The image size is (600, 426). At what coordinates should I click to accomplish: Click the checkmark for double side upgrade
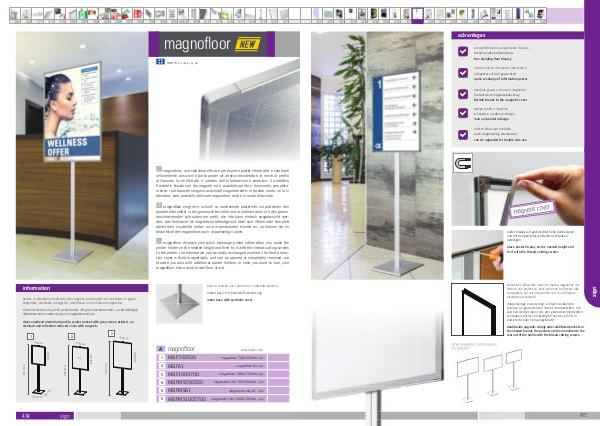click(463, 135)
